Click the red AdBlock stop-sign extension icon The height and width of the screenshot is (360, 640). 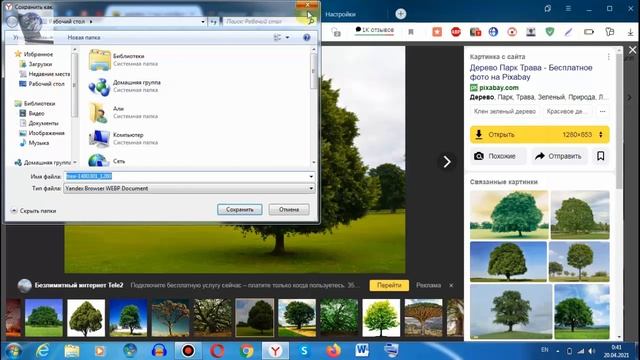pos(456,32)
